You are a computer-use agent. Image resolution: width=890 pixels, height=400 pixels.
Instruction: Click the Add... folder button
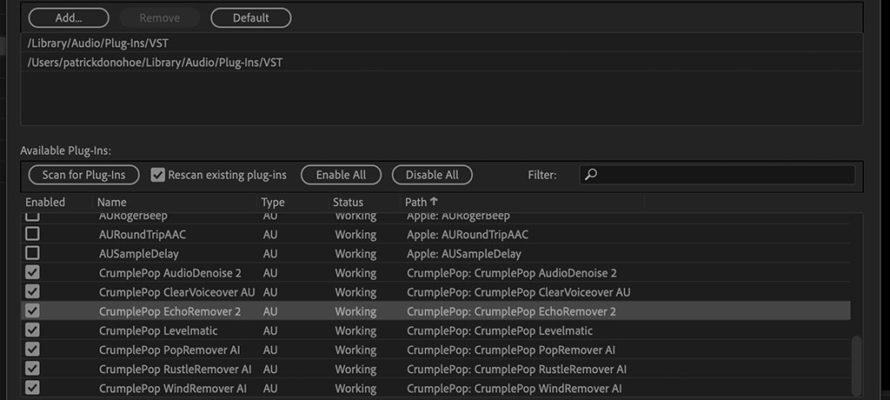tap(68, 18)
